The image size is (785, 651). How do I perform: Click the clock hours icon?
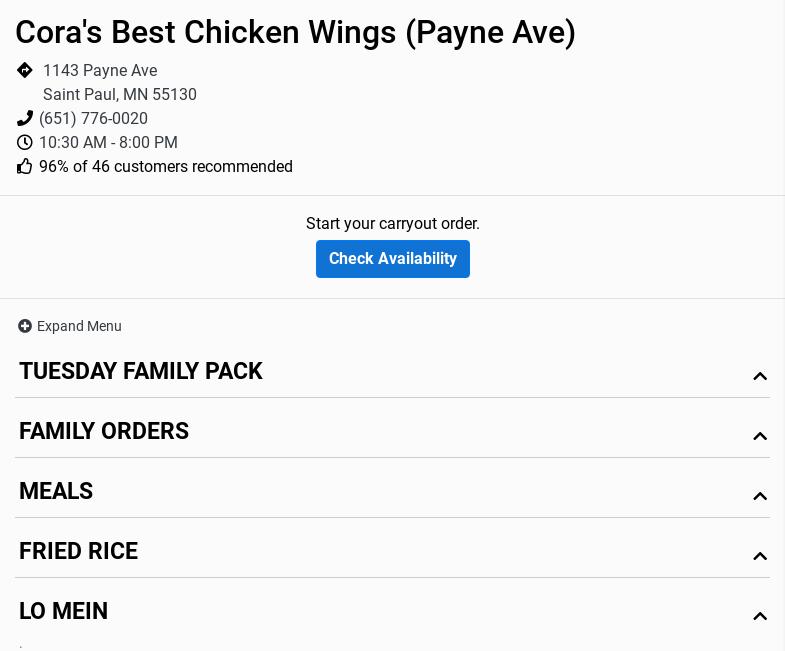coord(25,143)
